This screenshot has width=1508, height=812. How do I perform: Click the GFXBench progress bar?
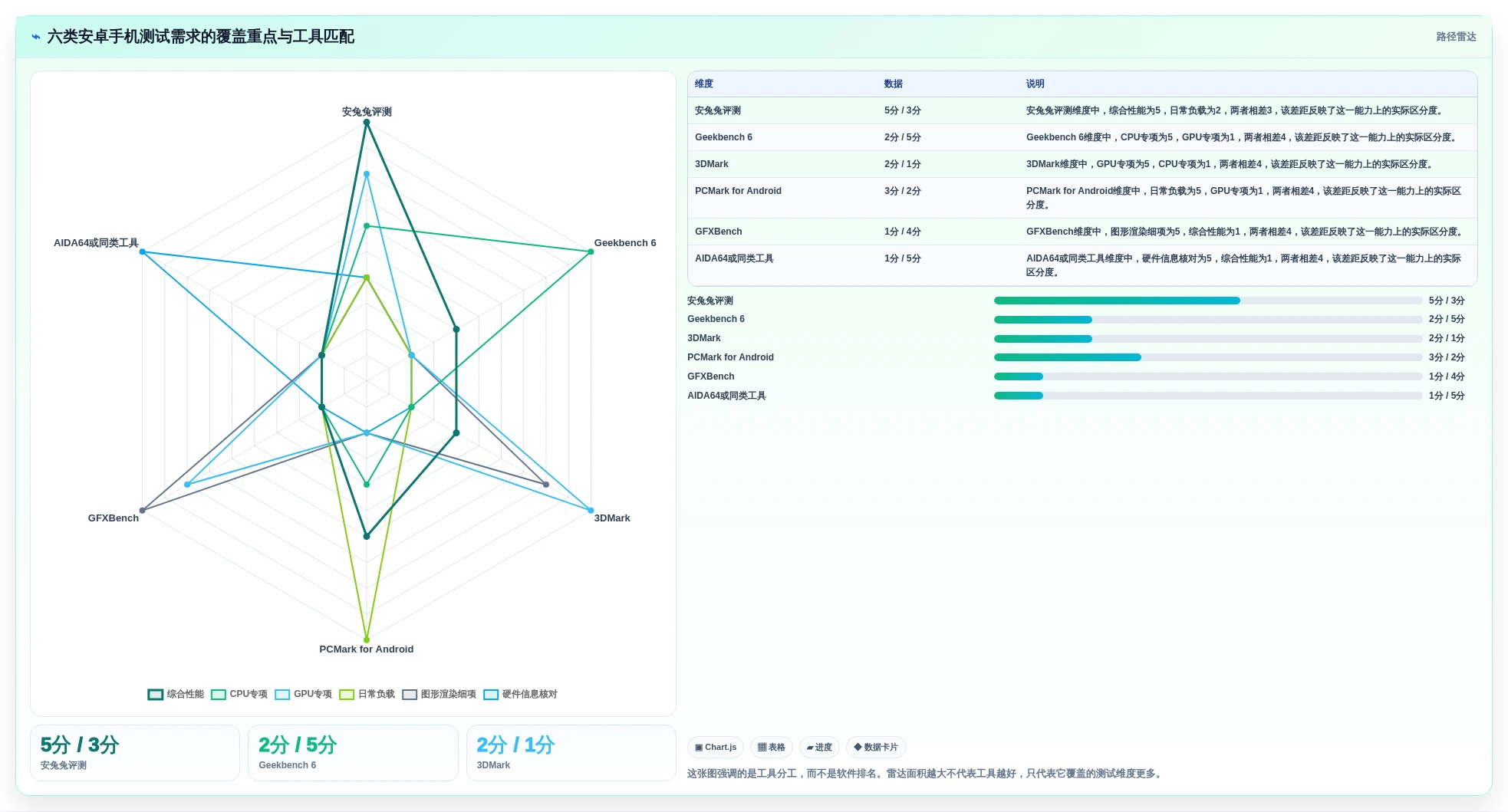pos(1208,376)
